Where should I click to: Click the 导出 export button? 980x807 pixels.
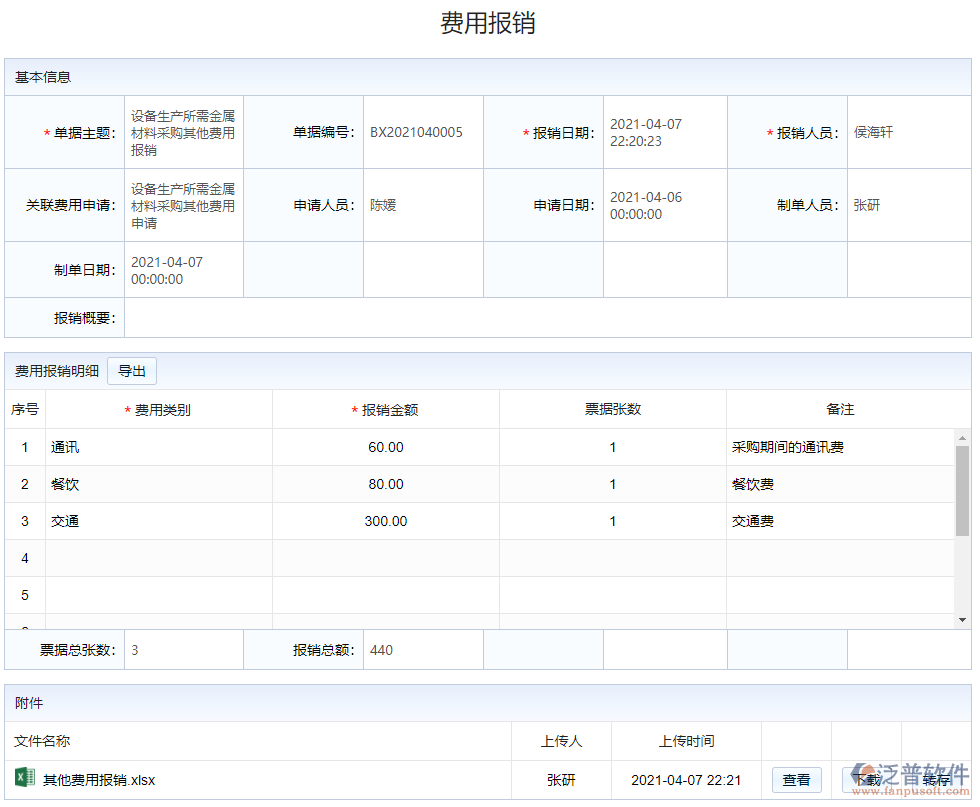pyautogui.click(x=131, y=370)
